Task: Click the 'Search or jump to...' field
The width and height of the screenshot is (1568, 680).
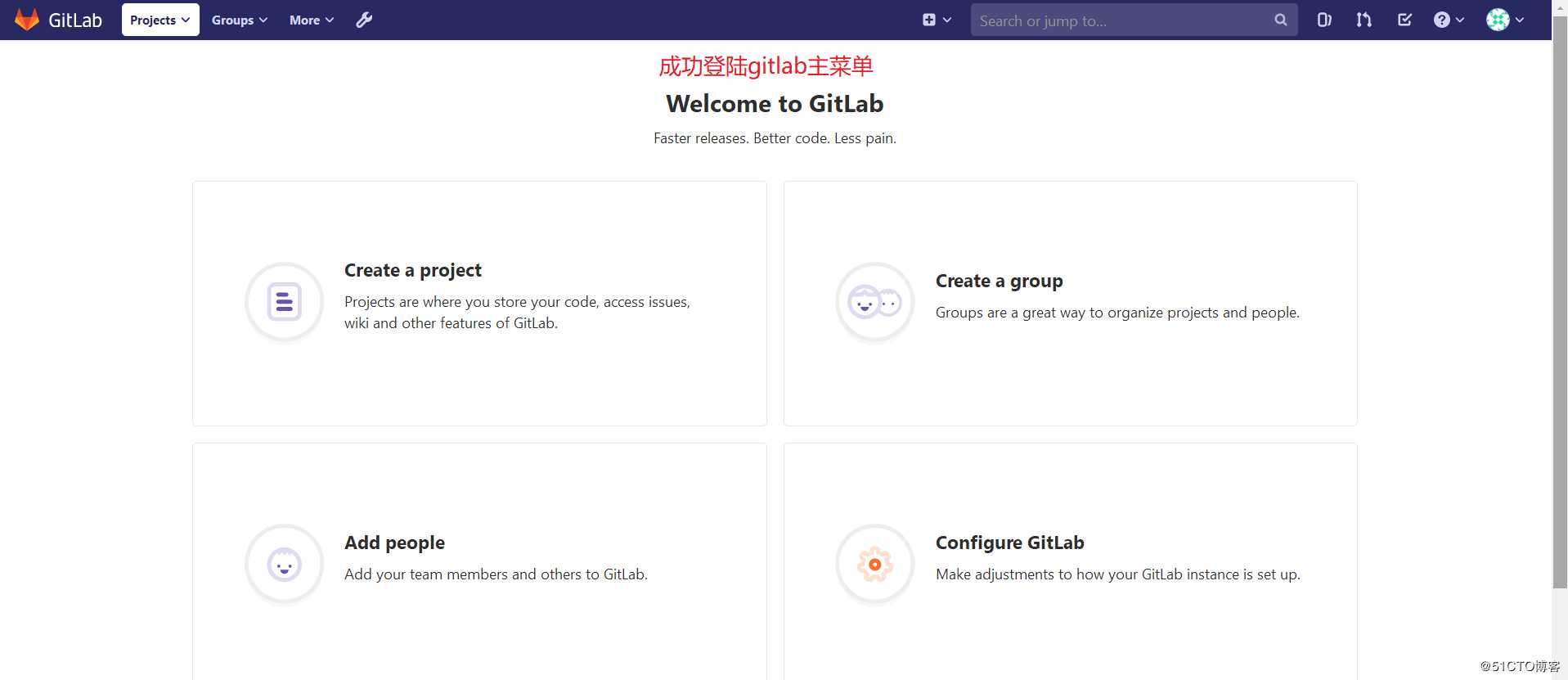Action: point(1134,20)
